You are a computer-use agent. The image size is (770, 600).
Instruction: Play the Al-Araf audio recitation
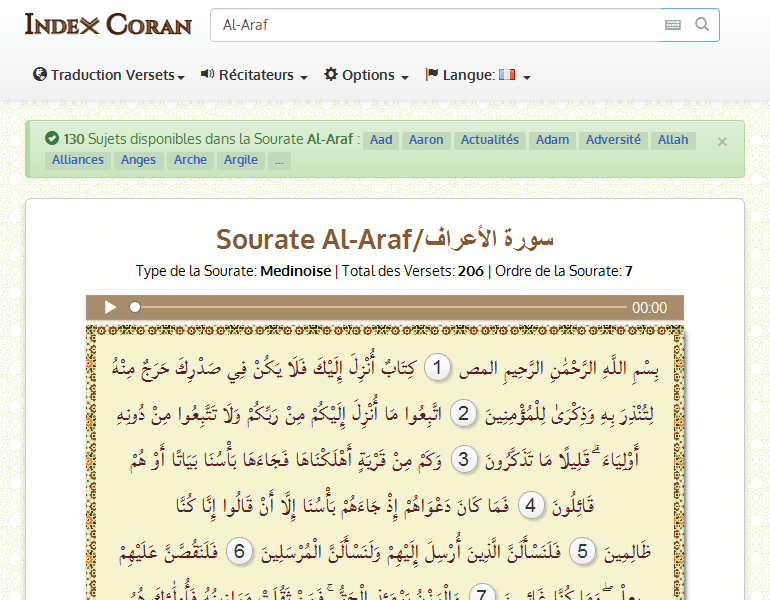(x=110, y=308)
